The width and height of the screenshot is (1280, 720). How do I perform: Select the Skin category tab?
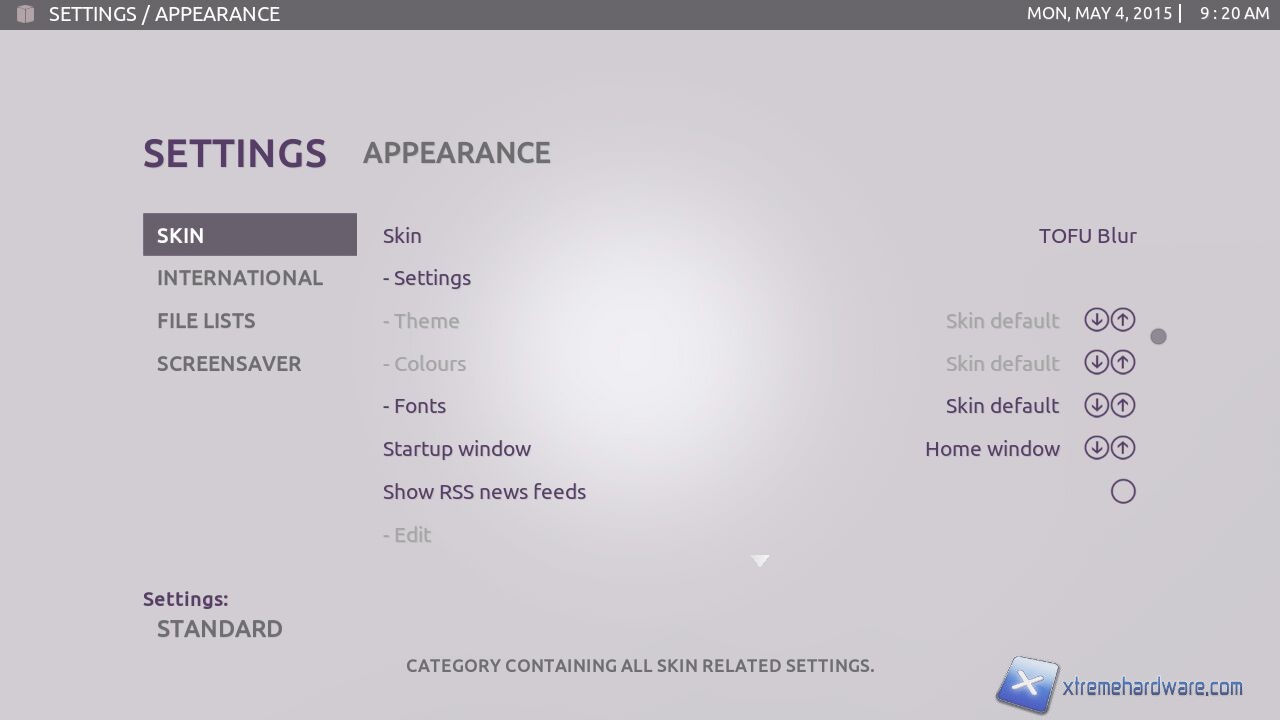pyautogui.click(x=250, y=235)
